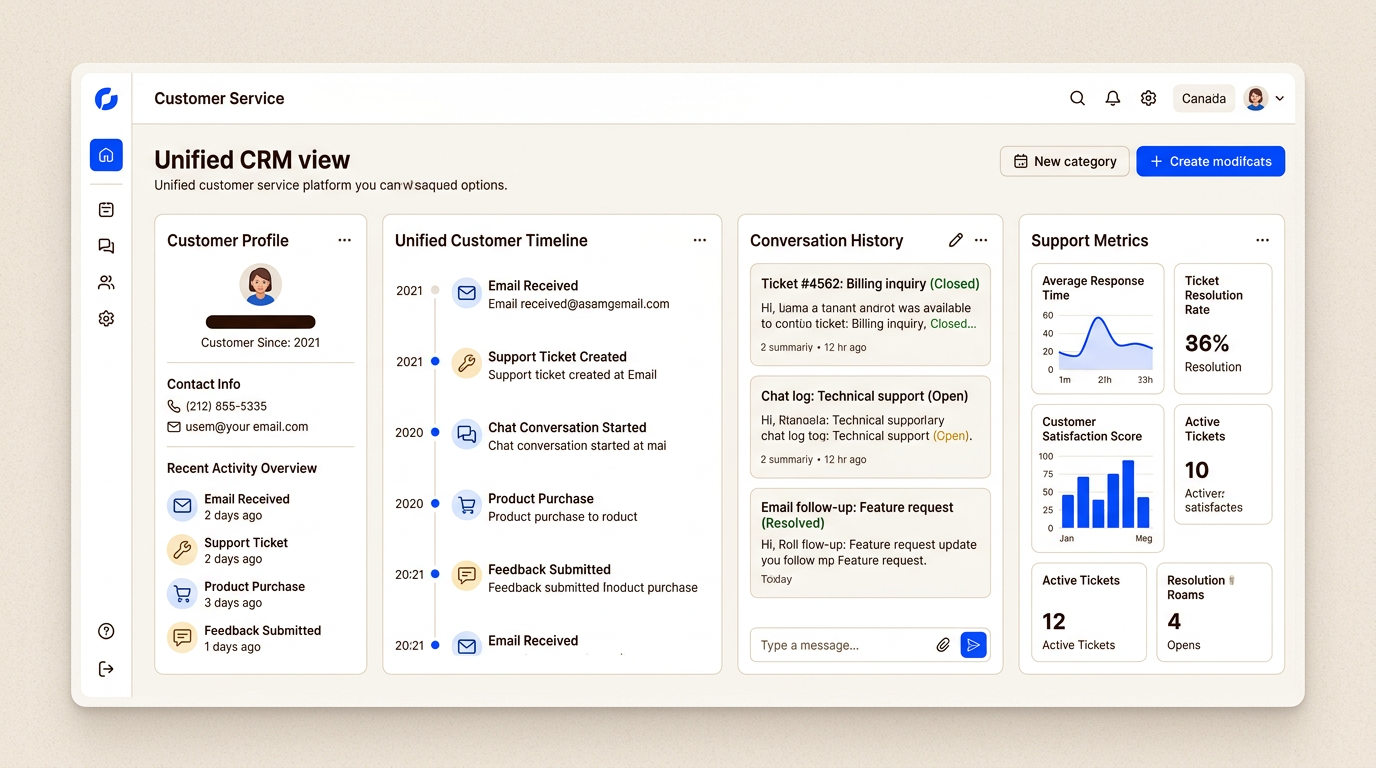Click the paperclip attachment icon

[942, 645]
